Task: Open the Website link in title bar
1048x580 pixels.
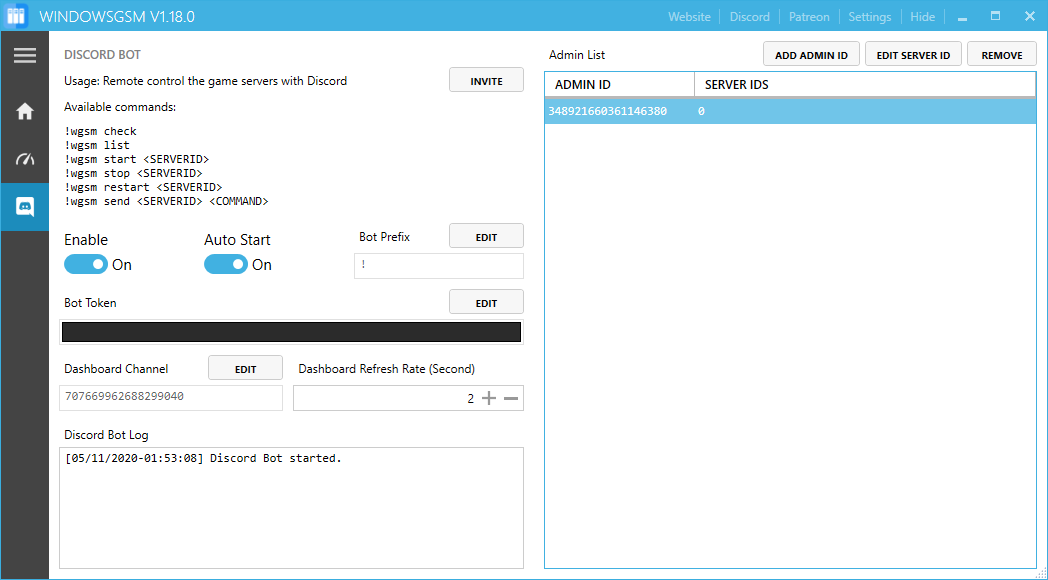Action: (689, 17)
